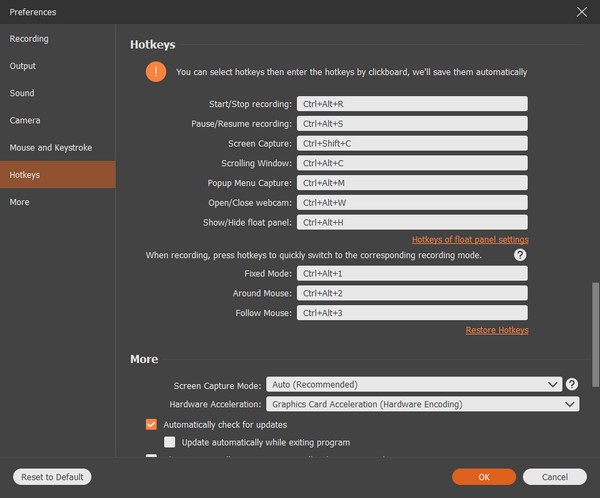Viewport: 600px width, 498px height.
Task: Click the orange exclamation info icon
Action: [155, 72]
